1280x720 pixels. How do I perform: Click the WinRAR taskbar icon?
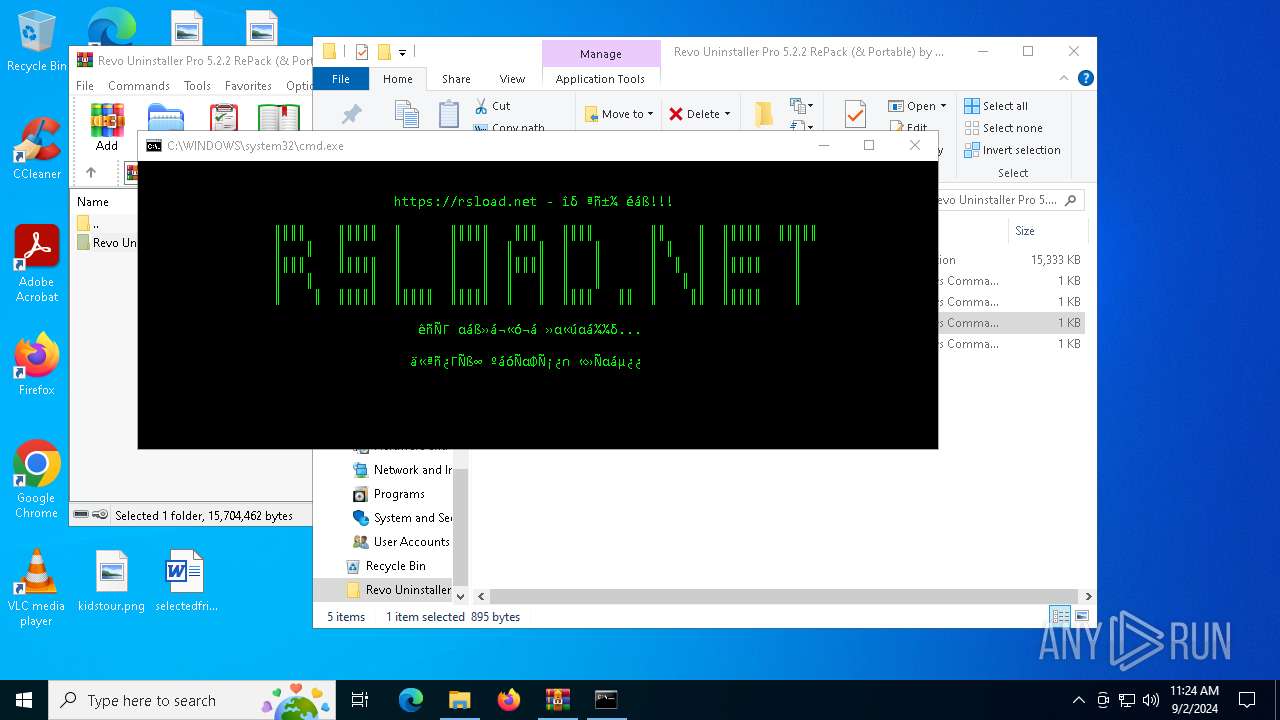click(x=557, y=700)
